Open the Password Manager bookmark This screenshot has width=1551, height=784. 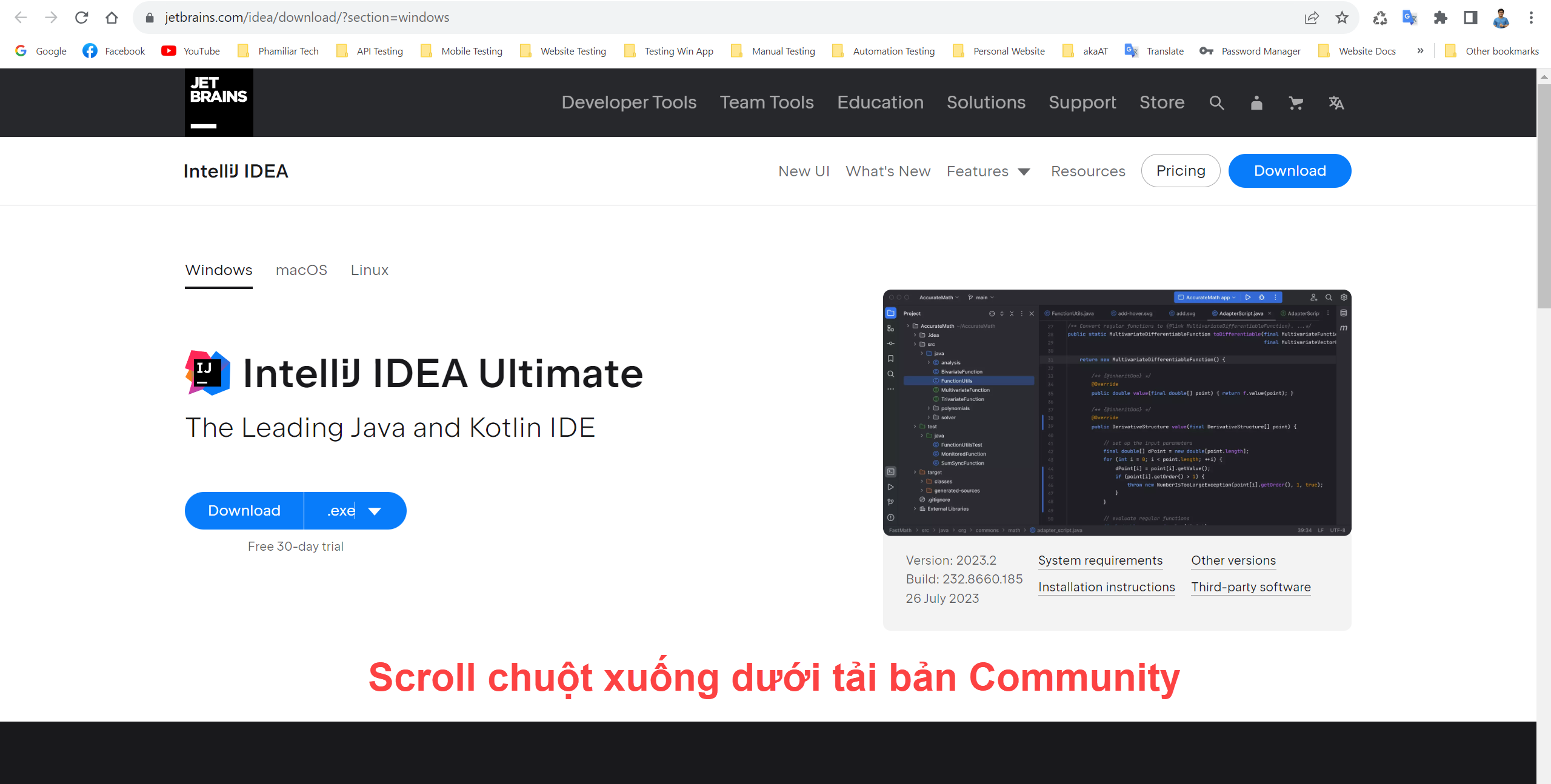coord(1250,51)
